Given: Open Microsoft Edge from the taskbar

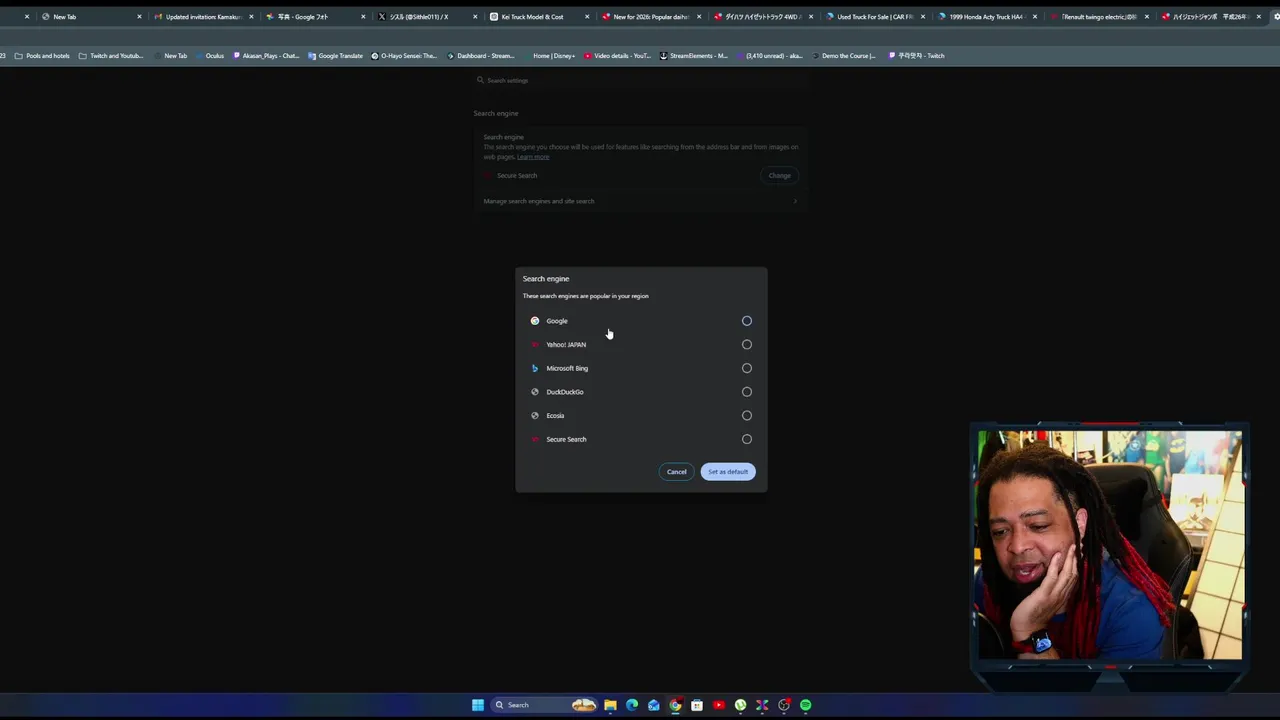Looking at the screenshot, I should pyautogui.click(x=632, y=705).
